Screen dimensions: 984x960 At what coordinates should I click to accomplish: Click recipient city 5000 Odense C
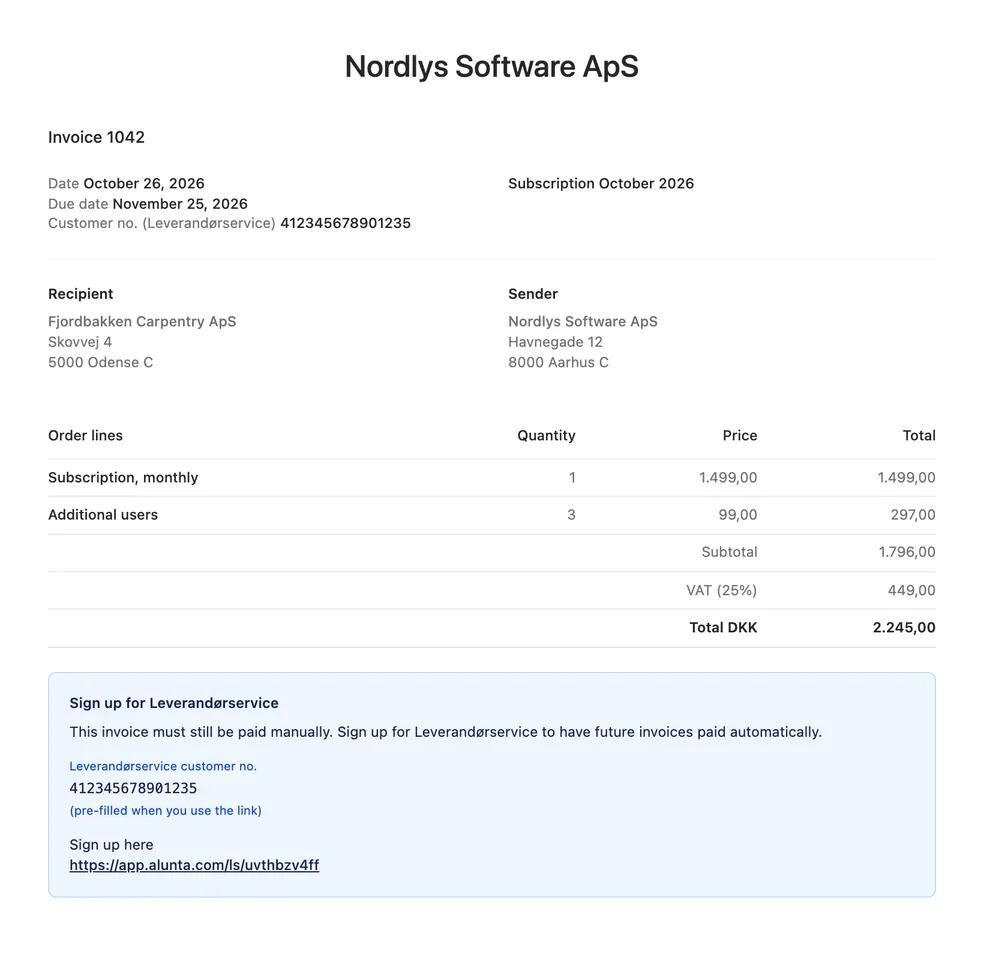coord(100,363)
